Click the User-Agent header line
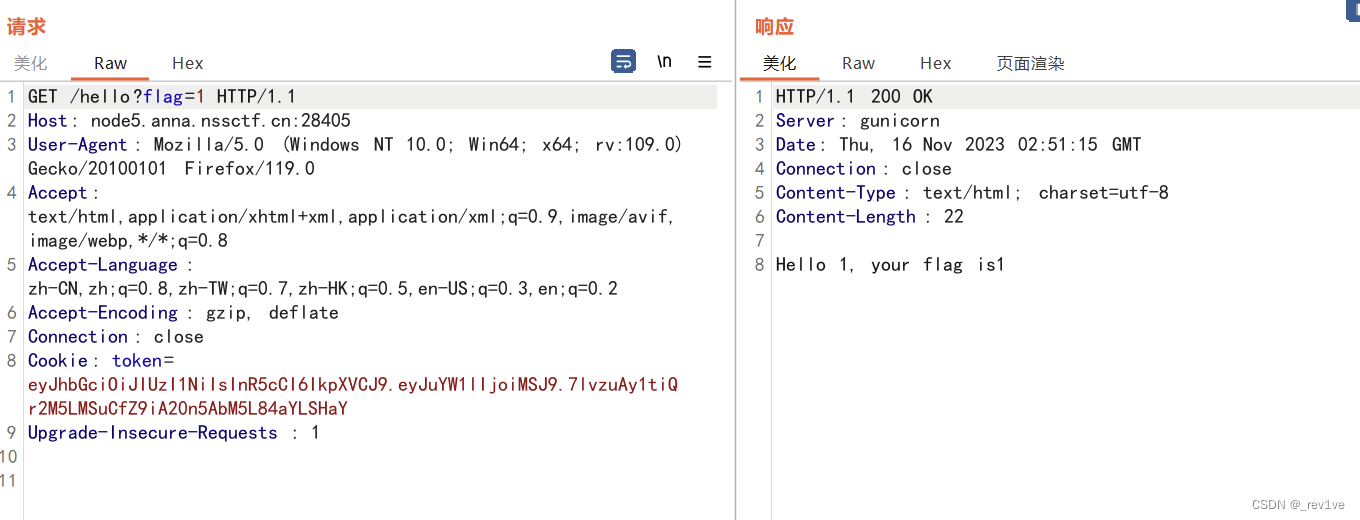The width and height of the screenshot is (1360, 520). pos(355,157)
